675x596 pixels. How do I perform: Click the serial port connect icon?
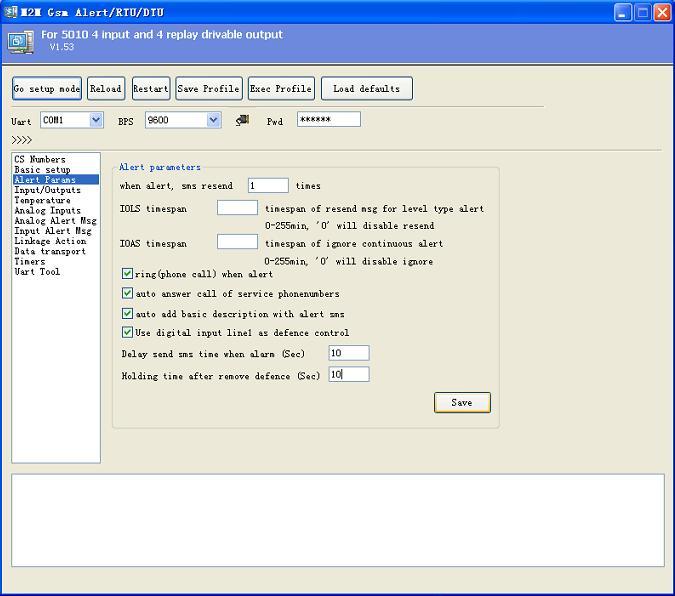pos(243,120)
